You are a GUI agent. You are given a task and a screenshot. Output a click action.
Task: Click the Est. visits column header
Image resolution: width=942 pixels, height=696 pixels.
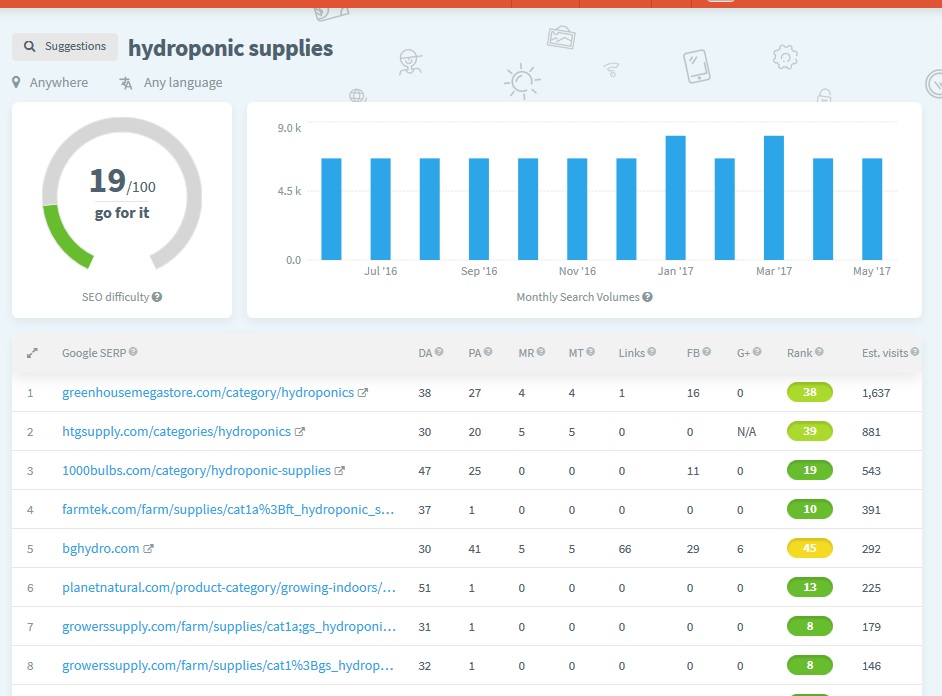(x=884, y=353)
